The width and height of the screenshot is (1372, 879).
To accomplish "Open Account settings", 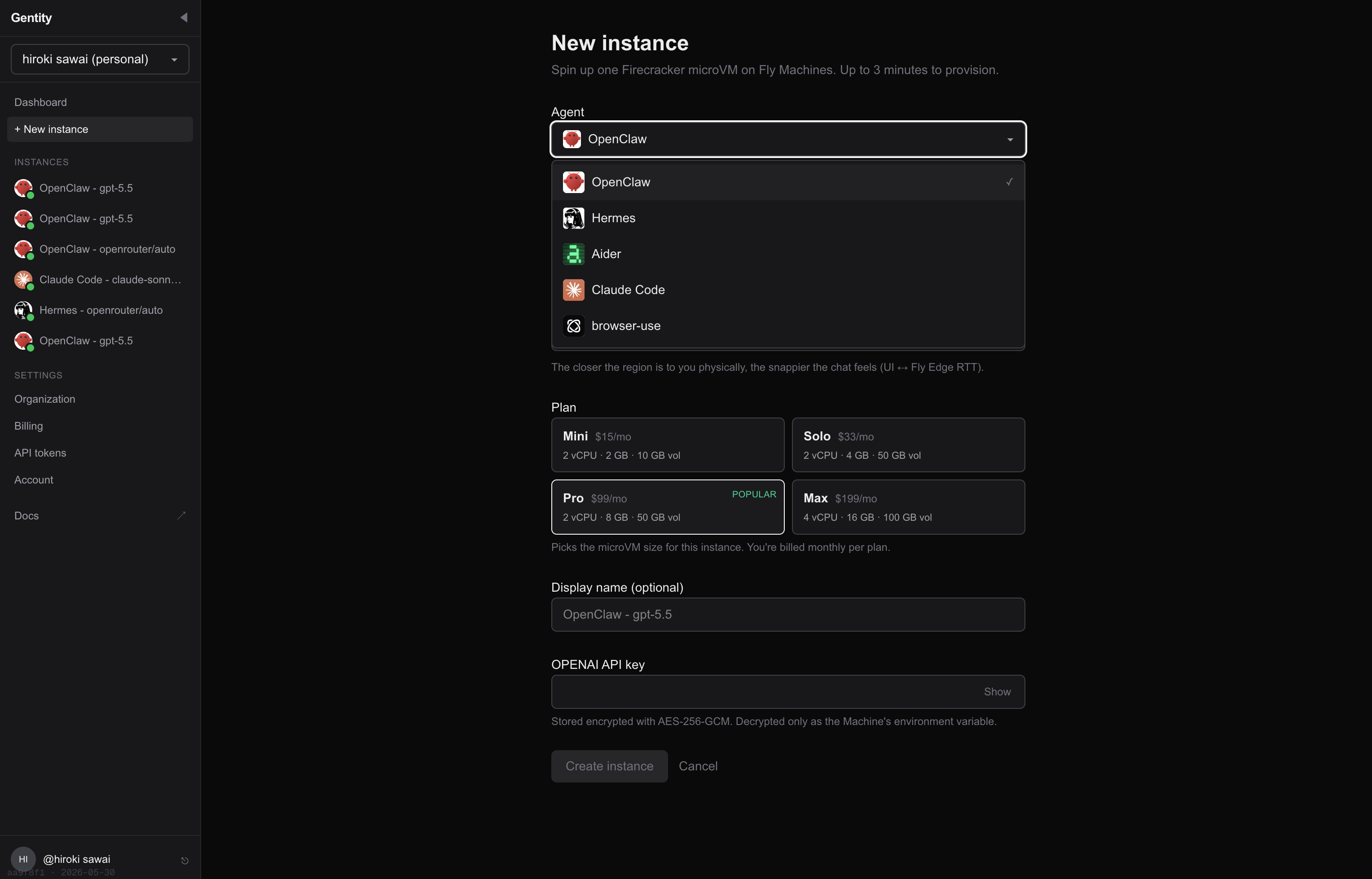I will point(100,479).
